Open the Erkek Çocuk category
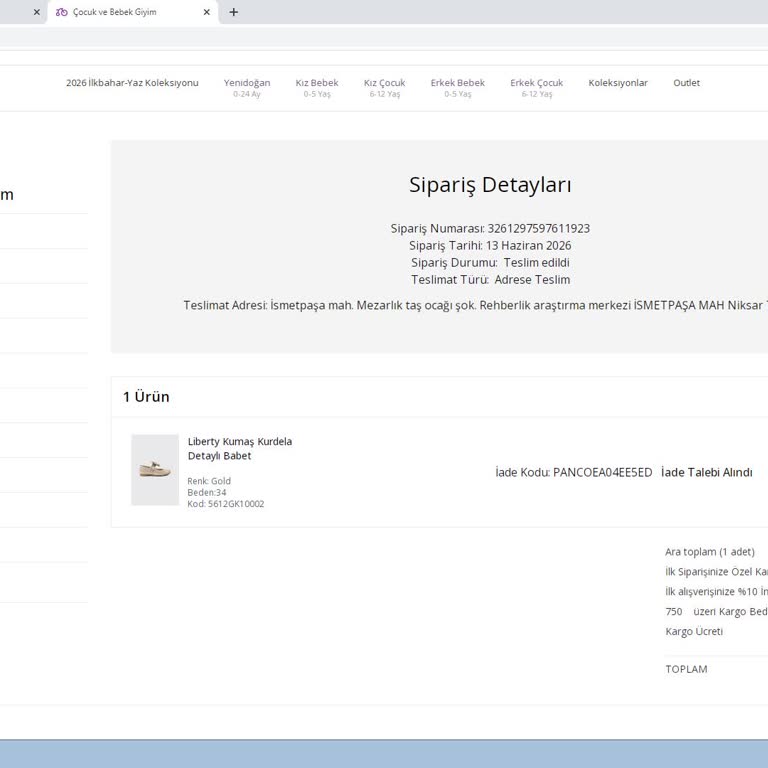The width and height of the screenshot is (768, 768). (536, 88)
